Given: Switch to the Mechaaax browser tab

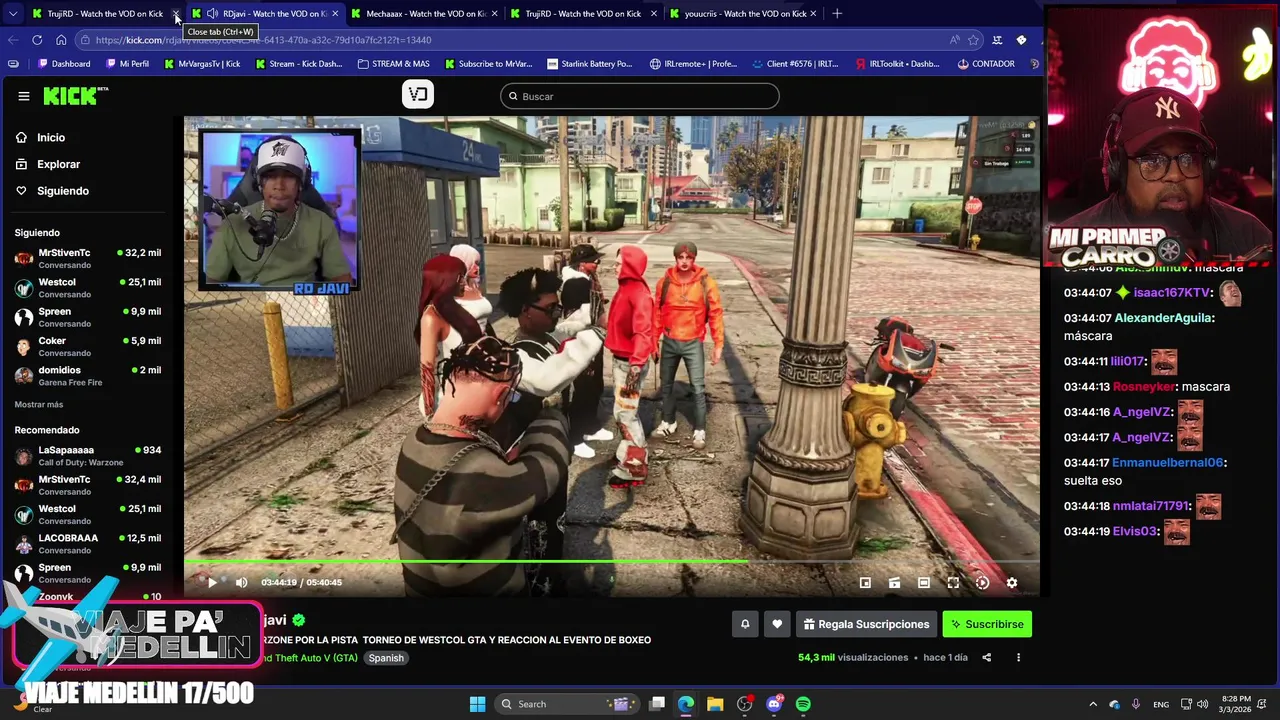Looking at the screenshot, I should pos(425,13).
